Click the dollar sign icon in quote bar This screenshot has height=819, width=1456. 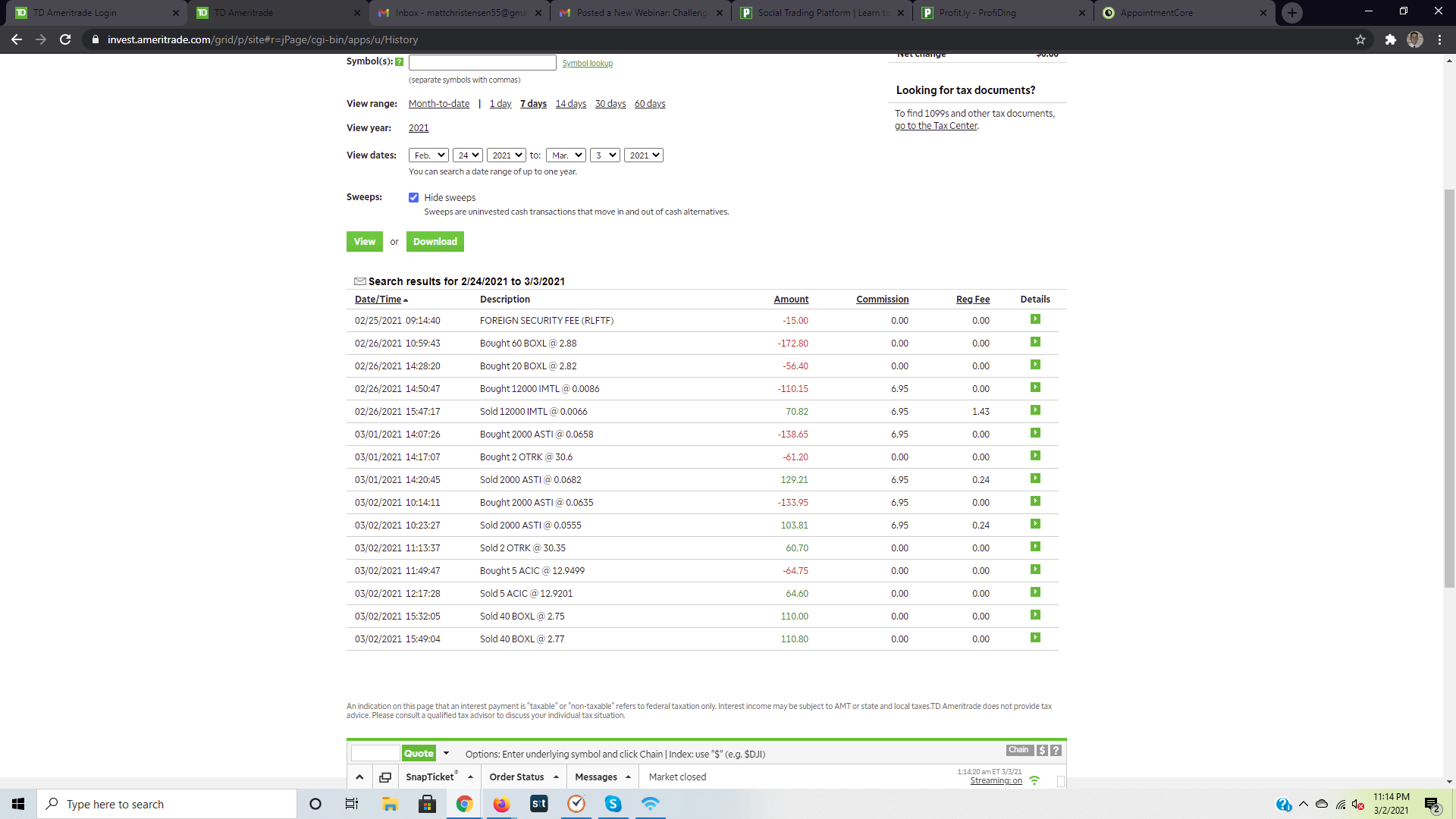pos(1042,750)
